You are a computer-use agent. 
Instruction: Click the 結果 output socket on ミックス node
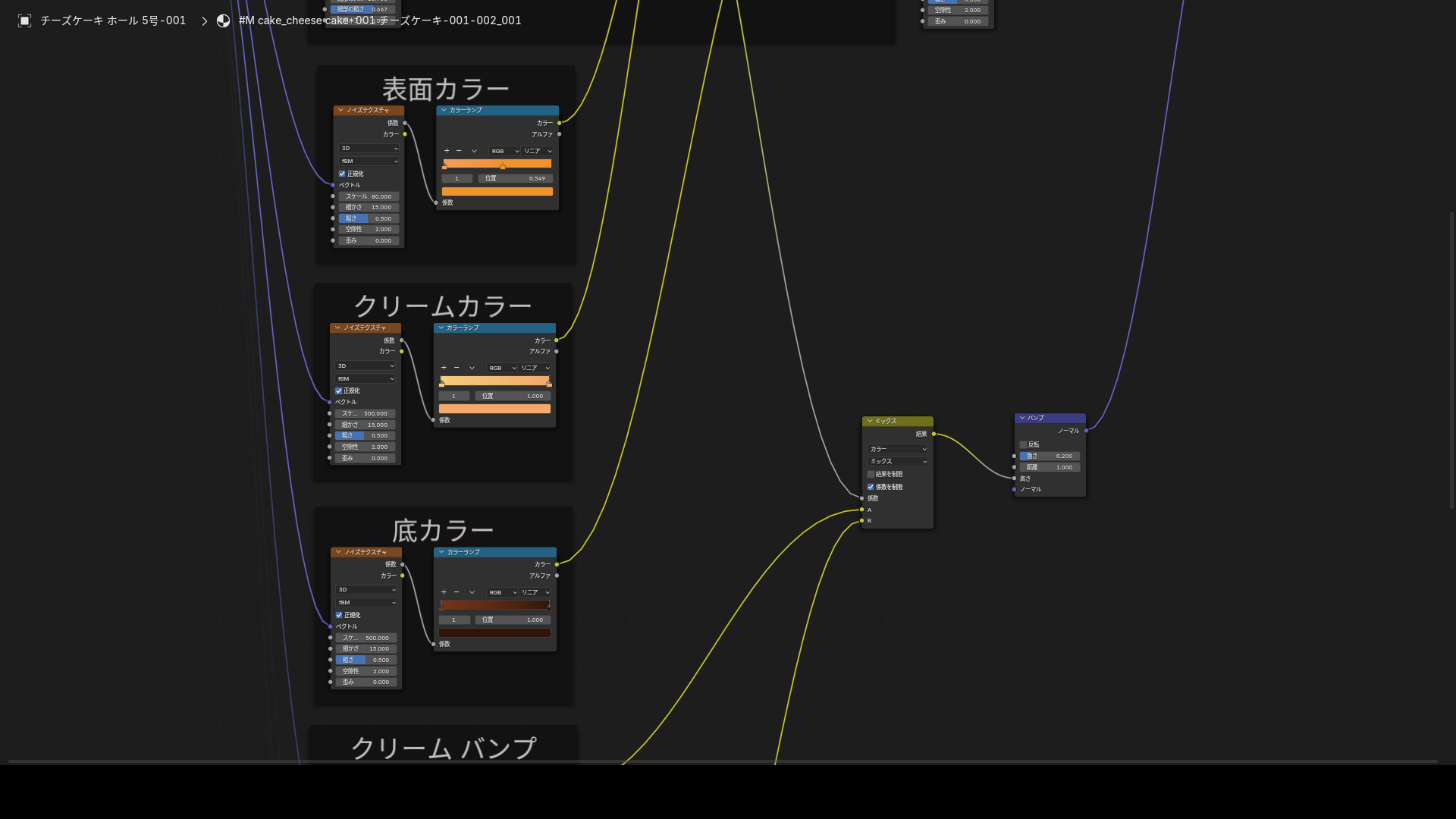pyautogui.click(x=934, y=434)
